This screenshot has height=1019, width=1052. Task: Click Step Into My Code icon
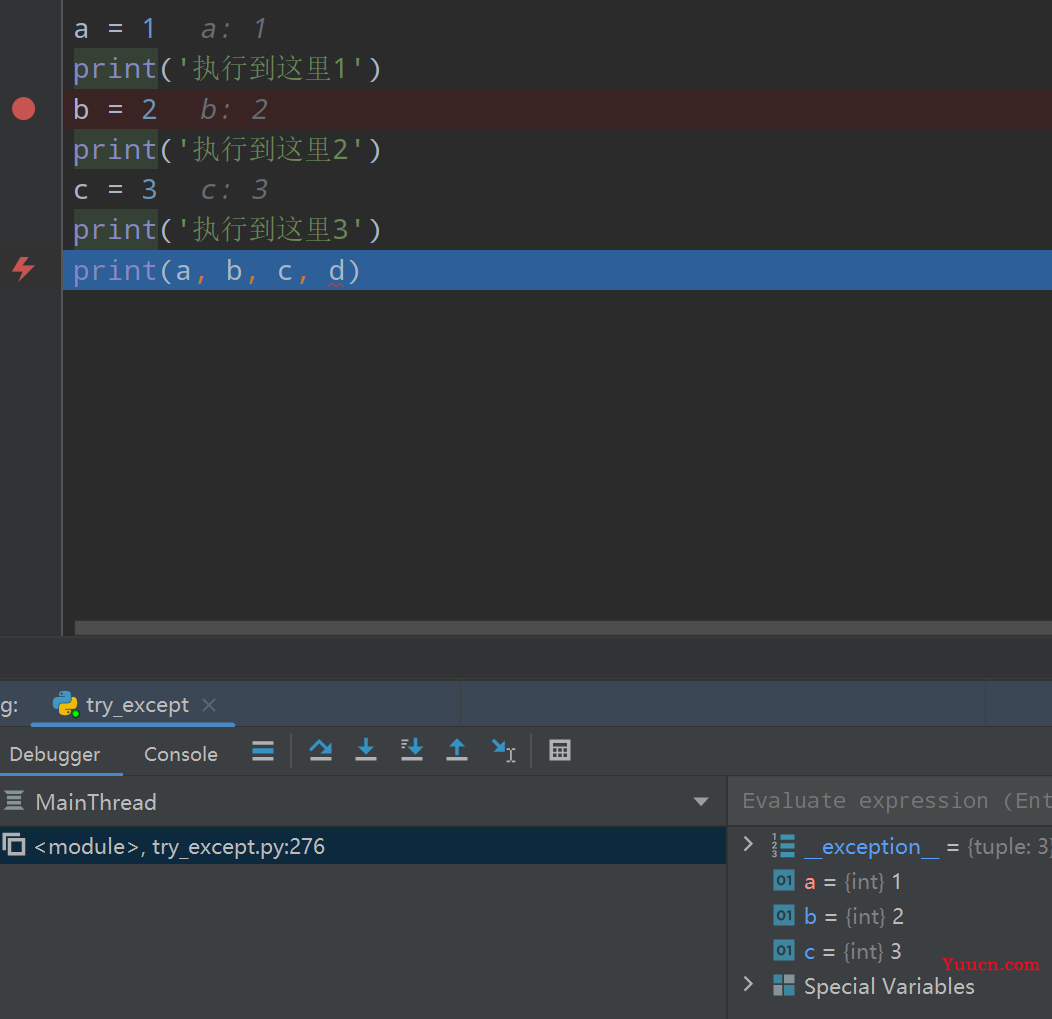(411, 750)
